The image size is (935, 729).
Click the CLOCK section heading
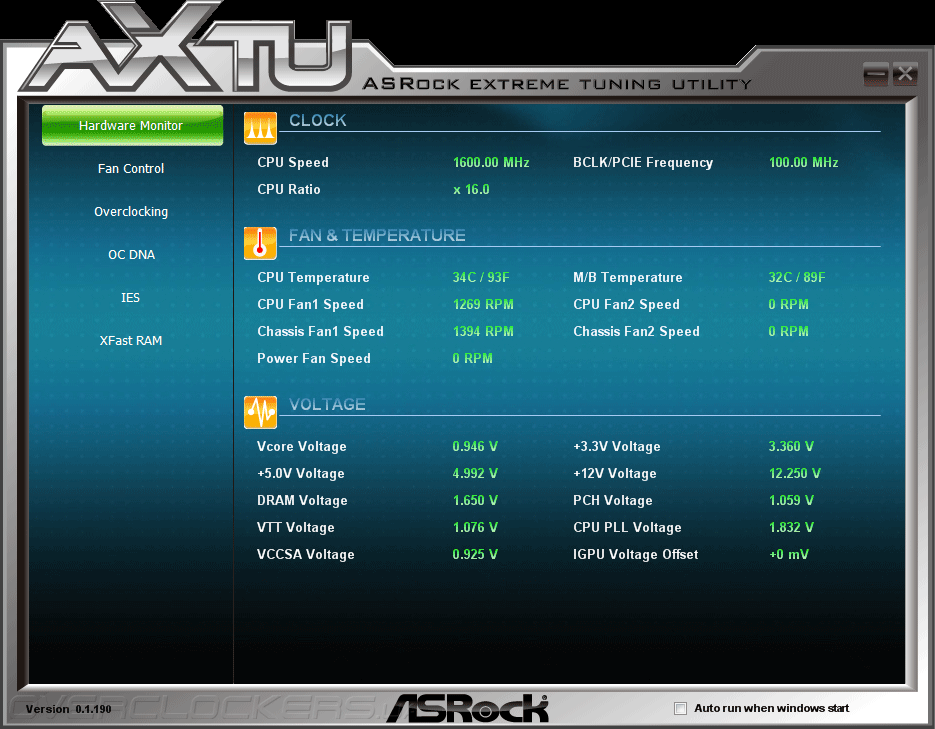point(317,120)
